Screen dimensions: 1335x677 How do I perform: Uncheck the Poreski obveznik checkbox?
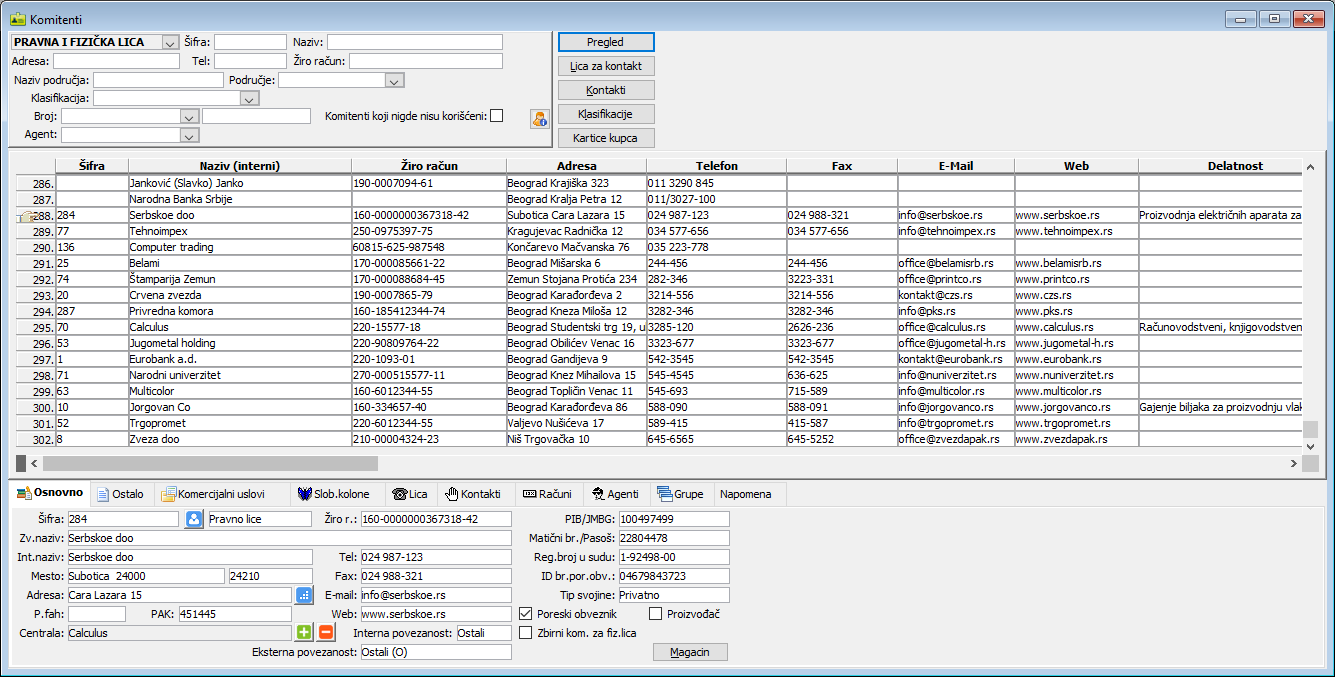coord(526,614)
